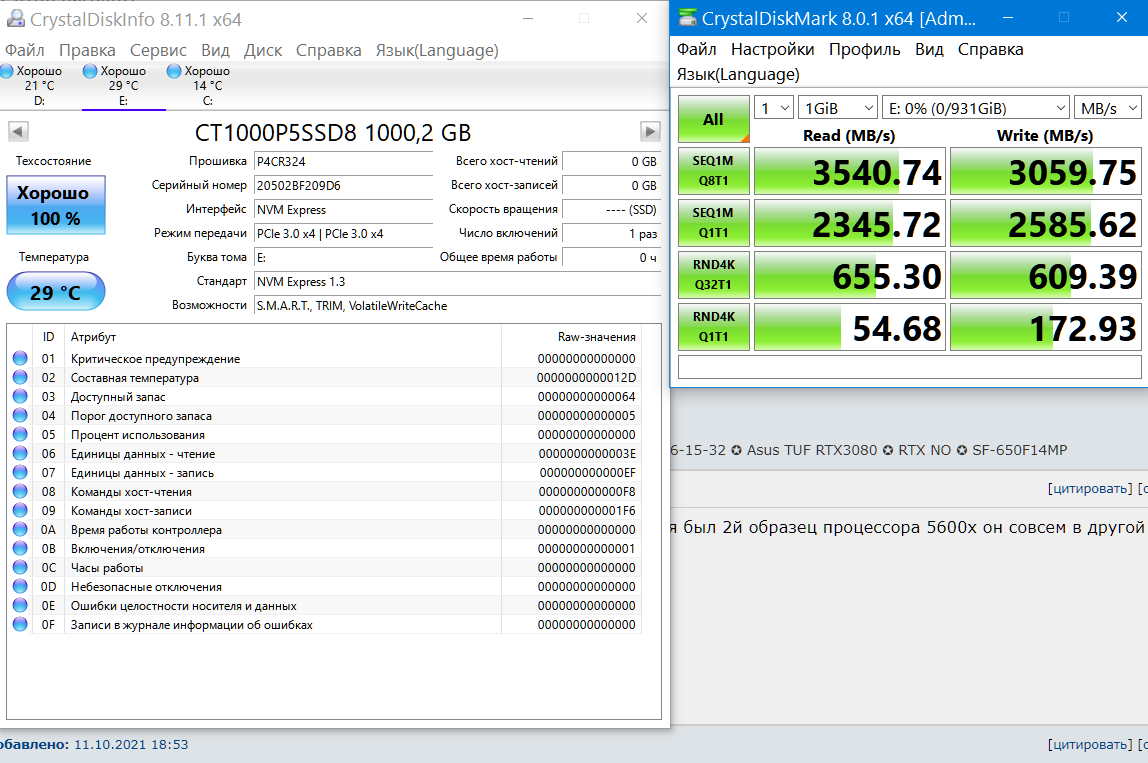Select row Составная температура
The image size is (1148, 763).
(324, 378)
